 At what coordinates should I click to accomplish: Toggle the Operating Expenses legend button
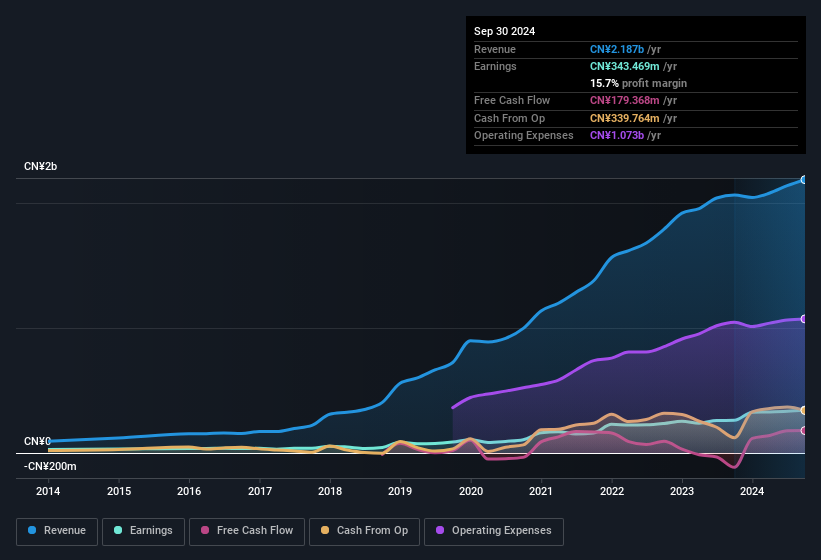pyautogui.click(x=493, y=531)
